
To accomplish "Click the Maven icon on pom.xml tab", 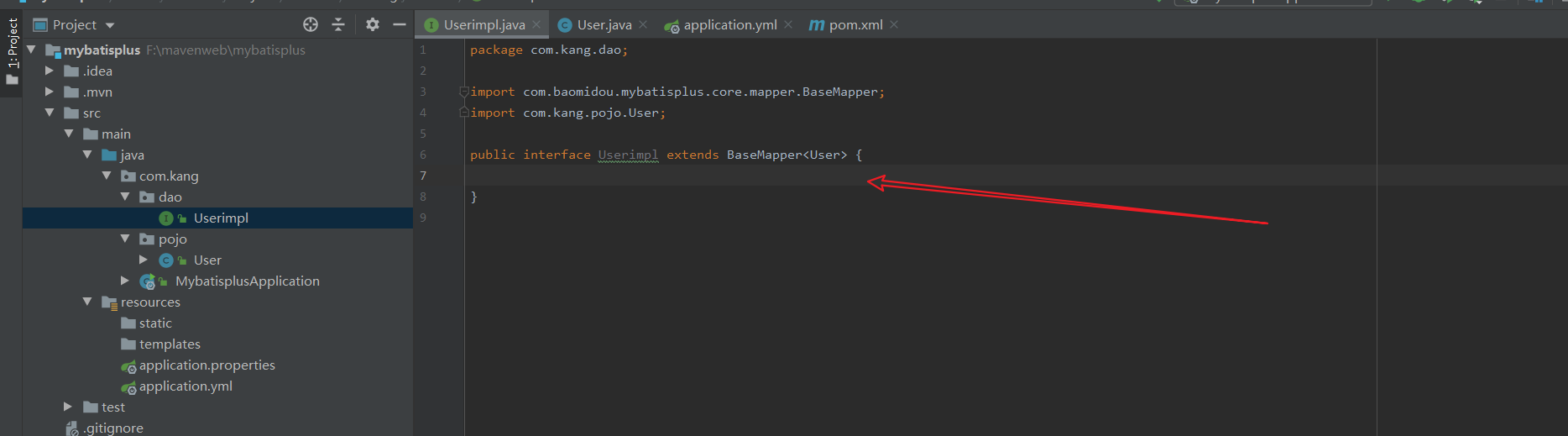I will [x=816, y=25].
